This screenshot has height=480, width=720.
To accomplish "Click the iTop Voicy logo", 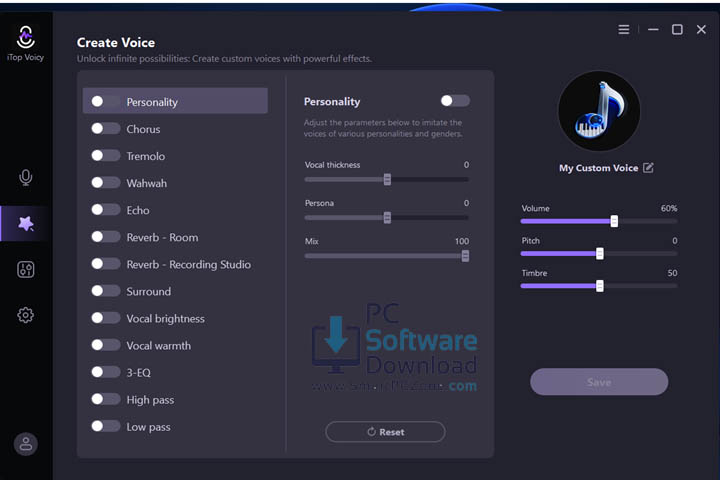I will (x=26, y=44).
